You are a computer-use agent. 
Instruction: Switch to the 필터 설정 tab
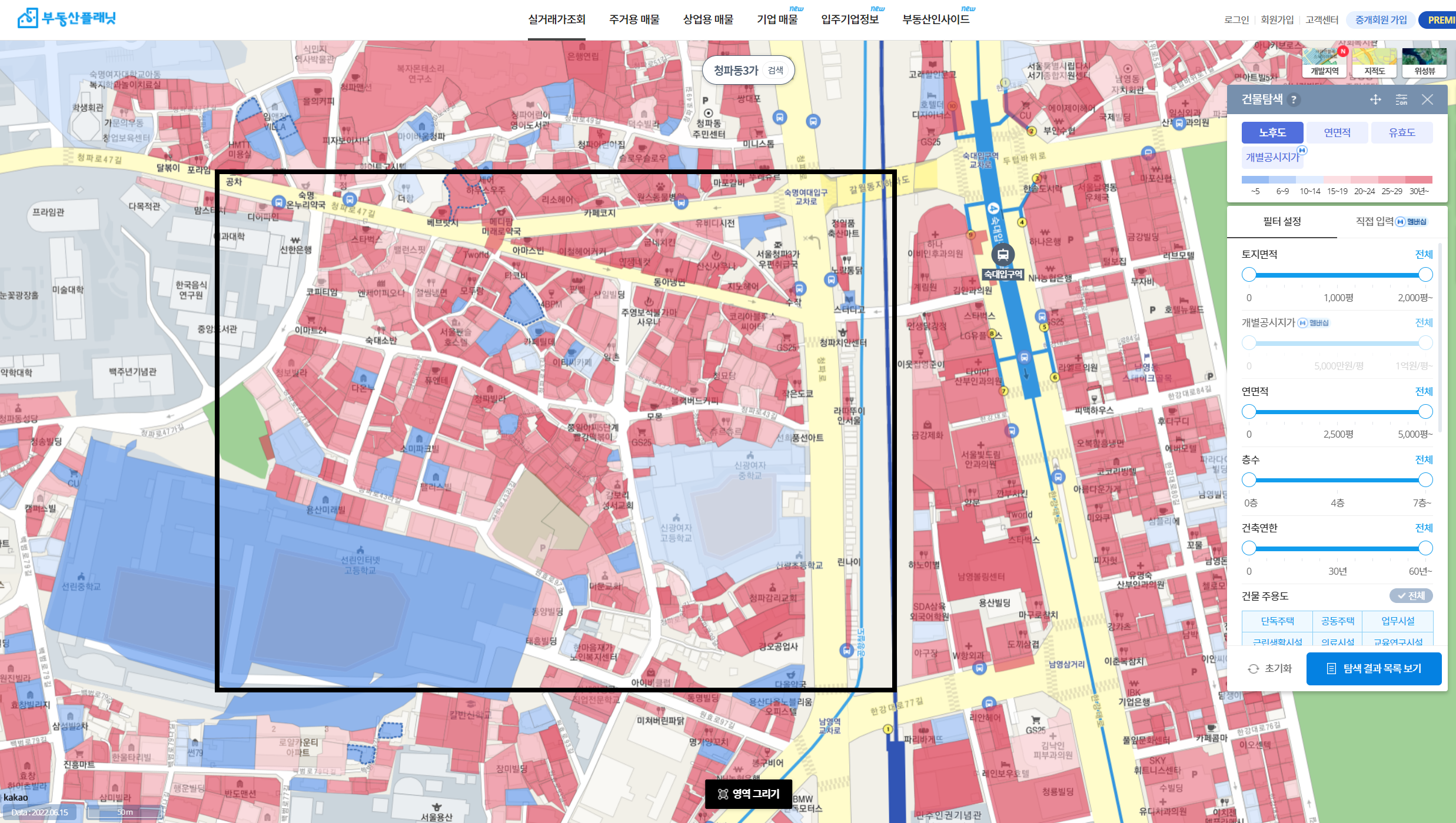[1282, 222]
